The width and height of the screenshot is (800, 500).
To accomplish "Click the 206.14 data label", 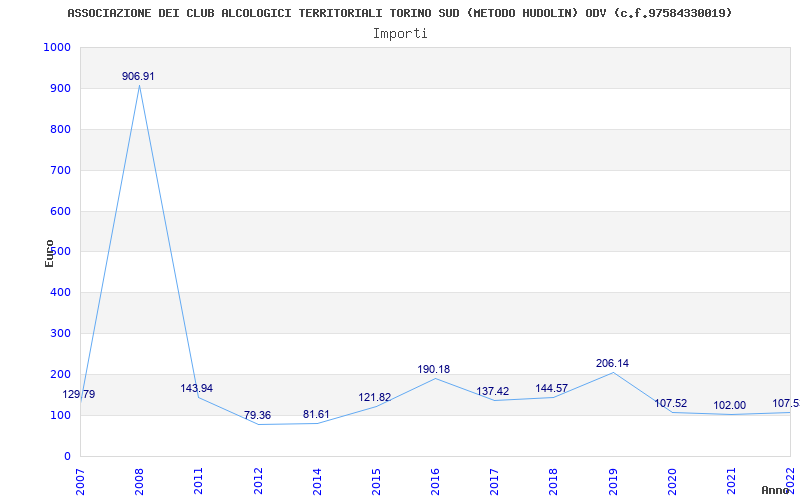I will point(612,363).
